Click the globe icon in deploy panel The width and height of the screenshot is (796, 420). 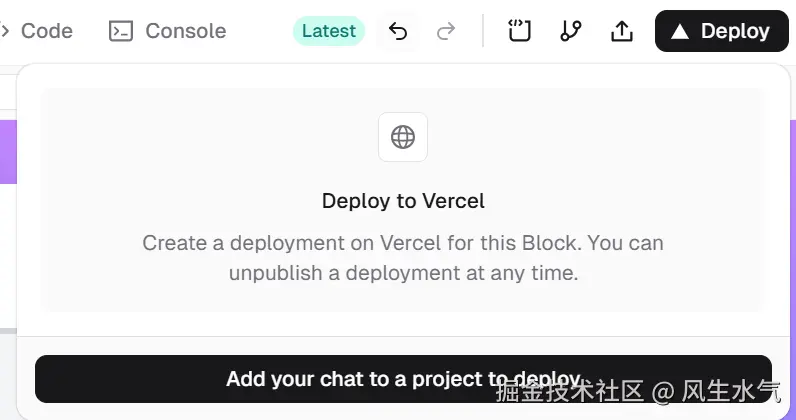click(403, 137)
